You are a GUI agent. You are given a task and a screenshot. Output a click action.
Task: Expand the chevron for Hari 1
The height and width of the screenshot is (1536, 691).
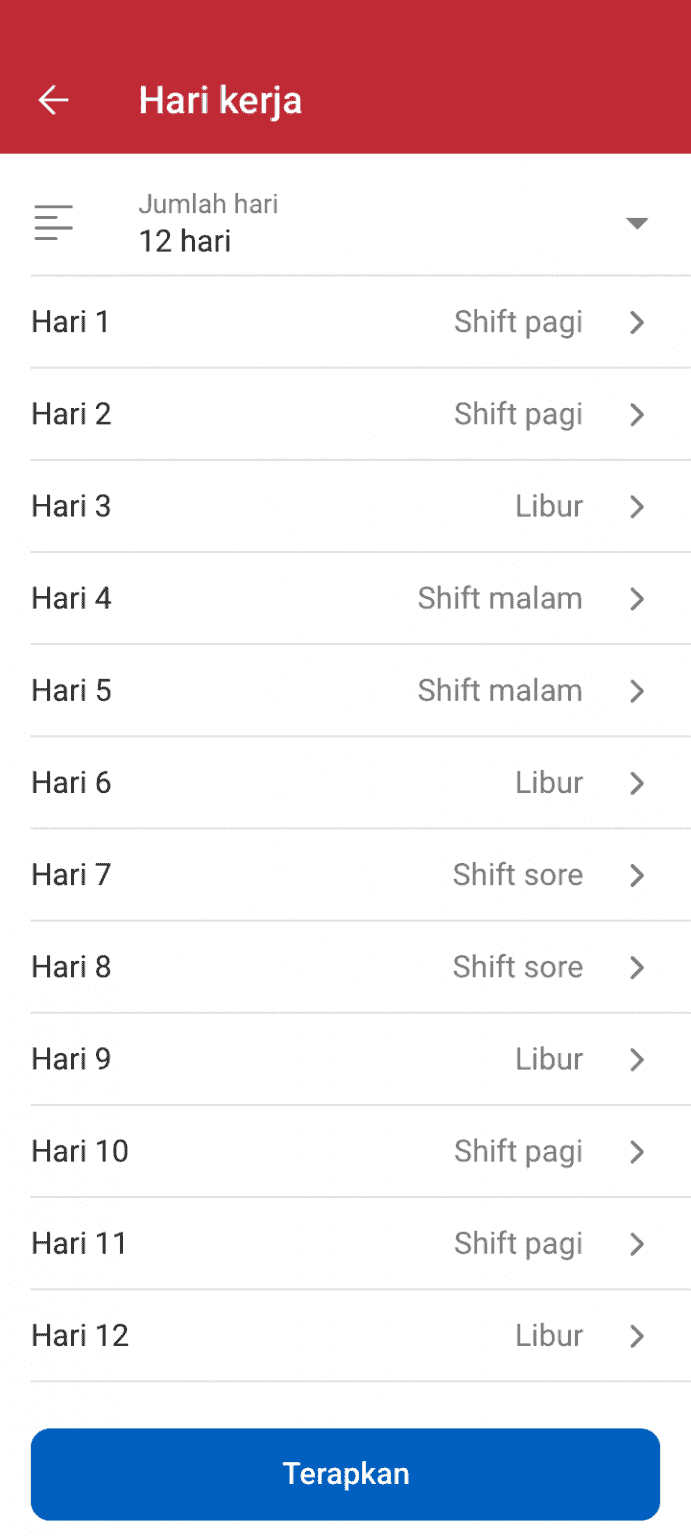pyautogui.click(x=637, y=322)
